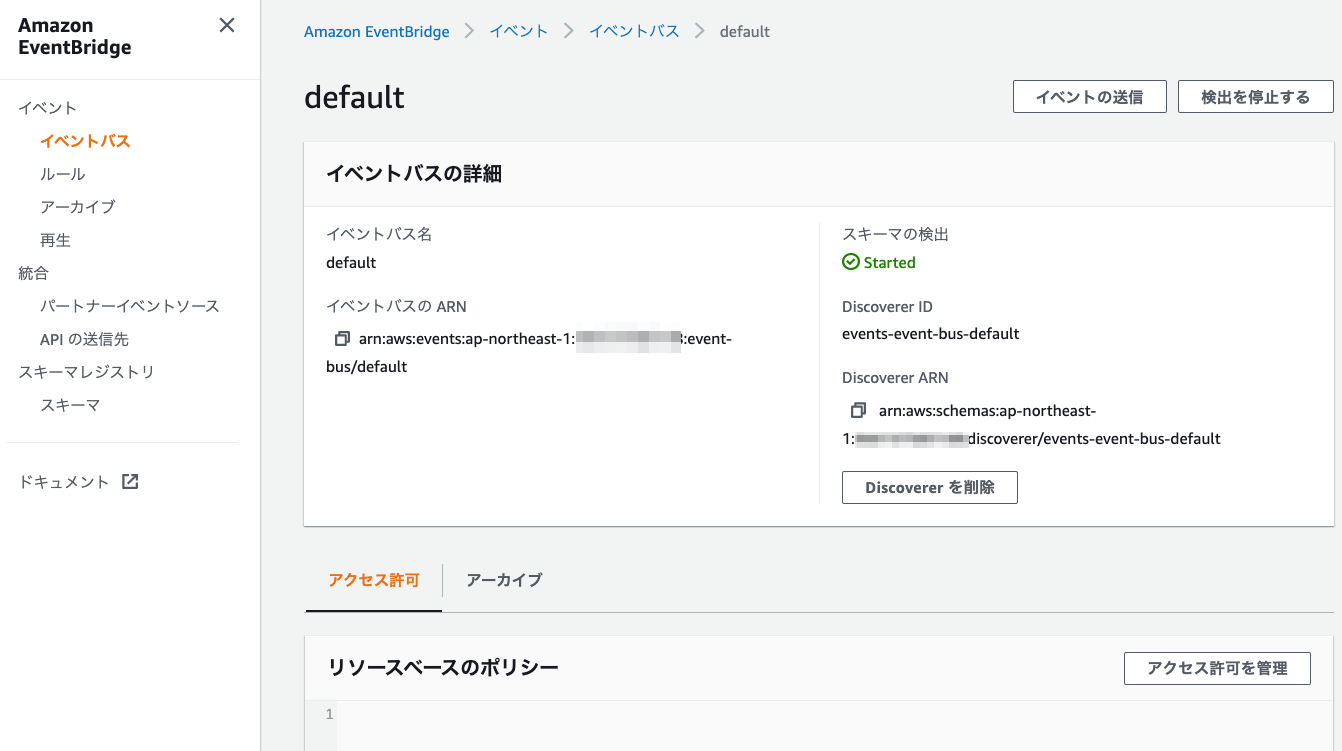The image size is (1342, 751).
Task: Click the イベントバスの詳細 heading
Action: coord(414,174)
